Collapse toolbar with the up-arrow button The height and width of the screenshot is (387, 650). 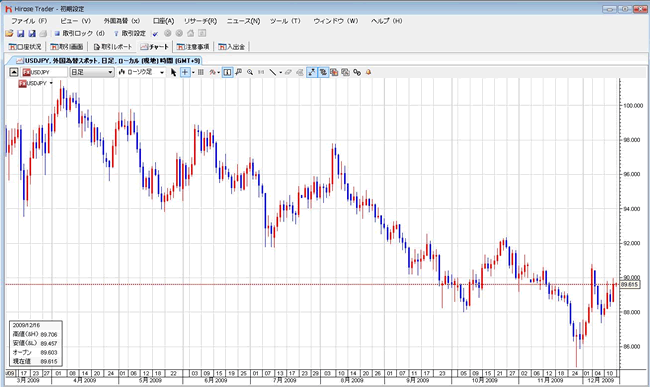coord(14,72)
